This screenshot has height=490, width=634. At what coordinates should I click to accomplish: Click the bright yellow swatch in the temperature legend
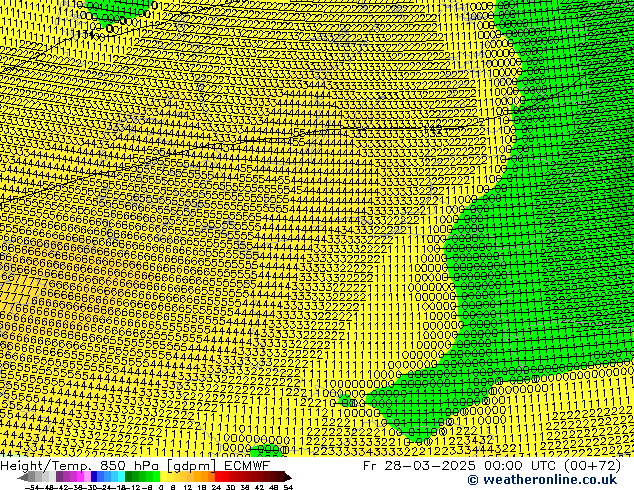163,477
